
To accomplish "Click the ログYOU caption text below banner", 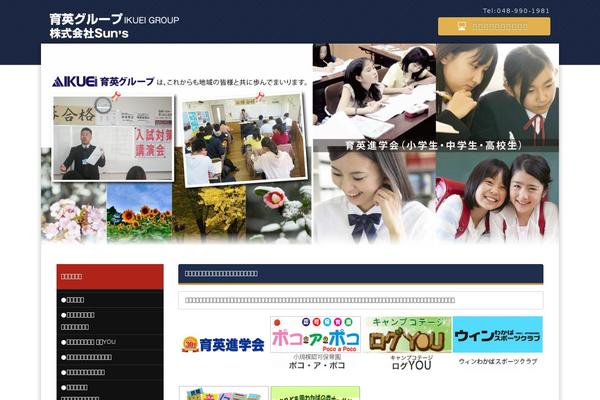I will 411,366.
